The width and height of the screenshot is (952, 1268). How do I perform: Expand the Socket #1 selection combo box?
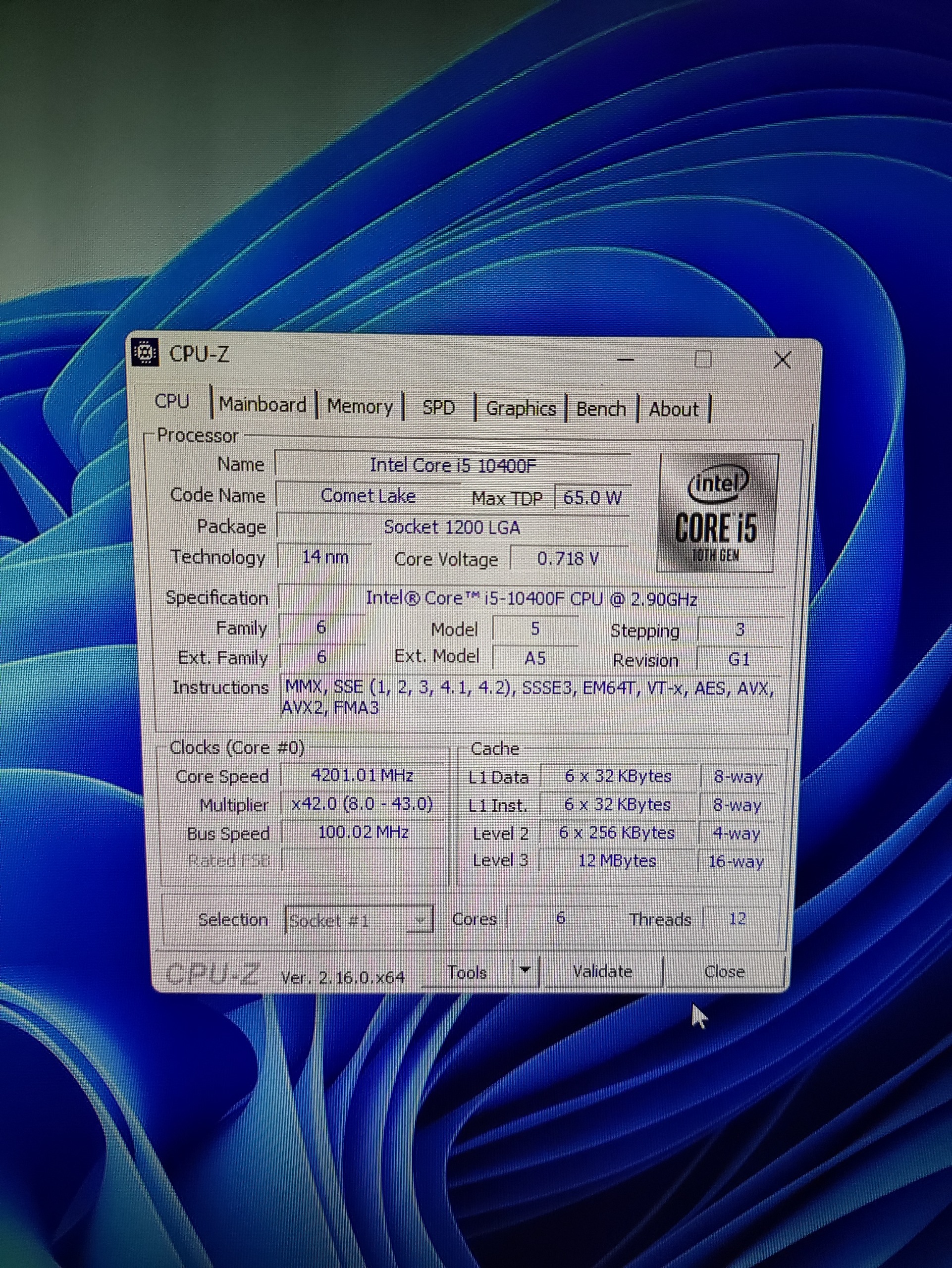[421, 921]
